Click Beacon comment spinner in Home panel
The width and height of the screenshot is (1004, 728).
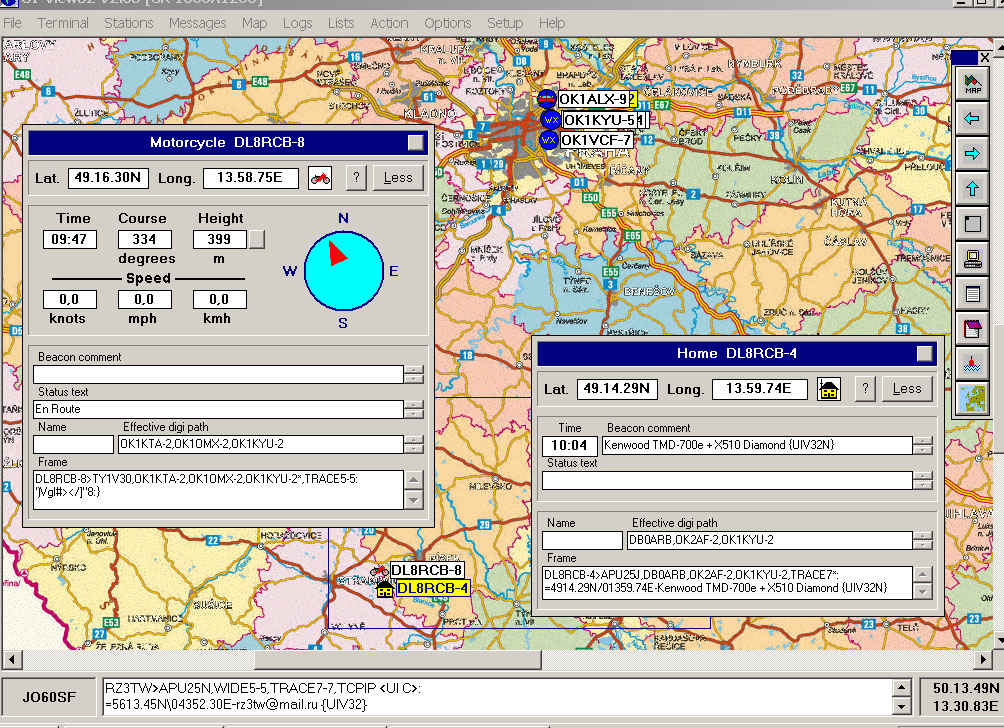922,446
